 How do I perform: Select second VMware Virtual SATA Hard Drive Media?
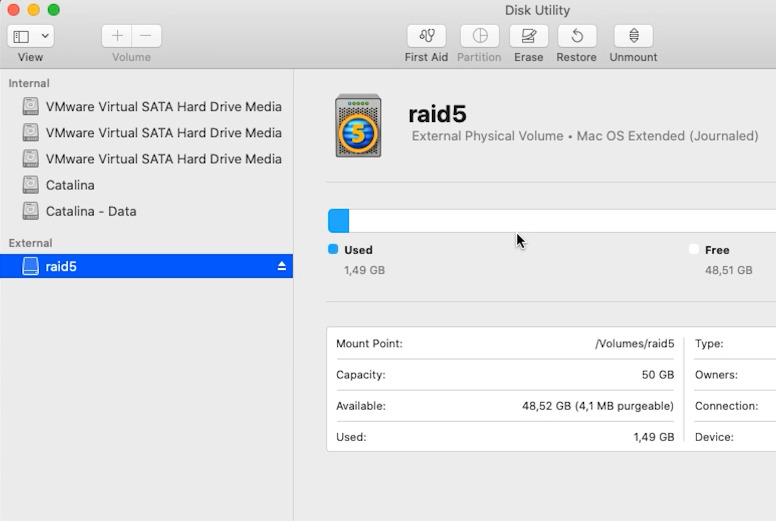(146, 133)
